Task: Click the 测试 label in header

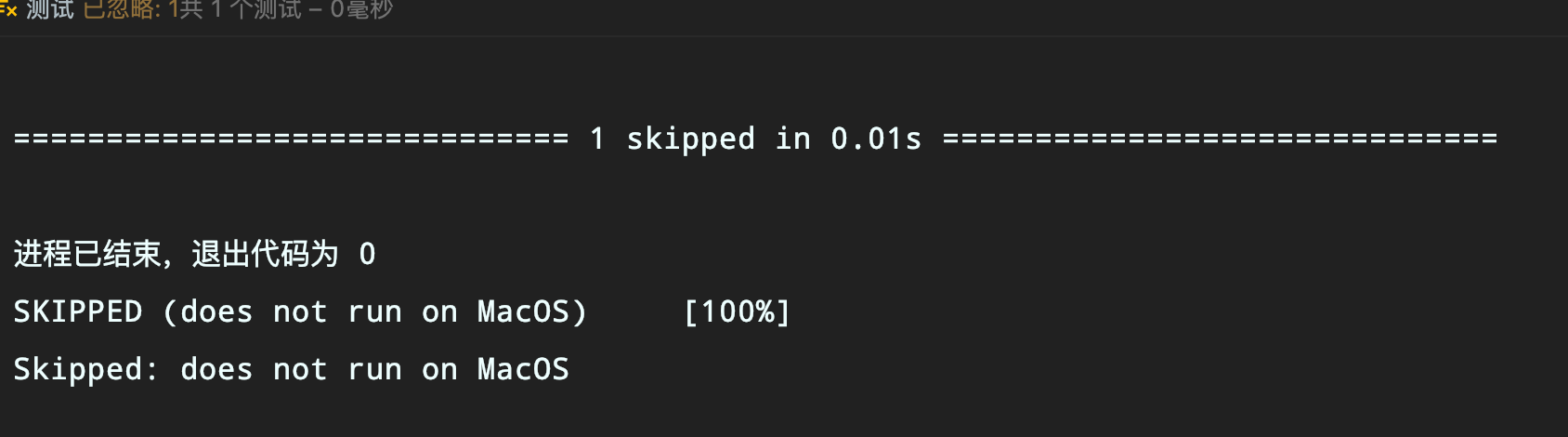Action: [x=50, y=9]
